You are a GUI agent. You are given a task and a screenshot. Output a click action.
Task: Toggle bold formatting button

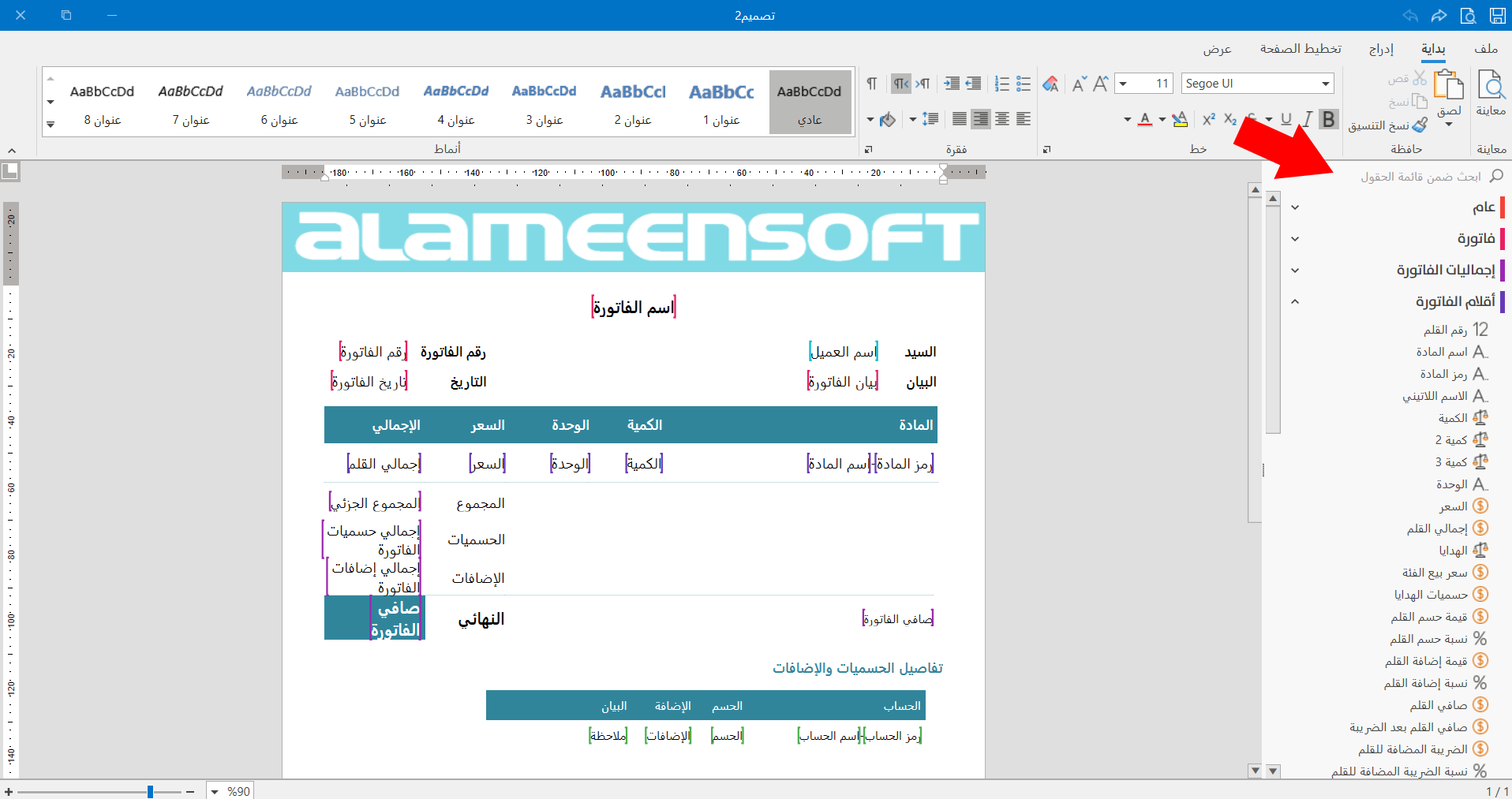coord(1329,119)
